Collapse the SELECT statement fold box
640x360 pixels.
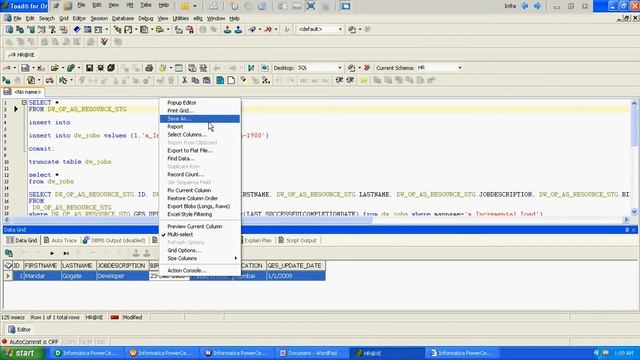[x=24, y=102]
